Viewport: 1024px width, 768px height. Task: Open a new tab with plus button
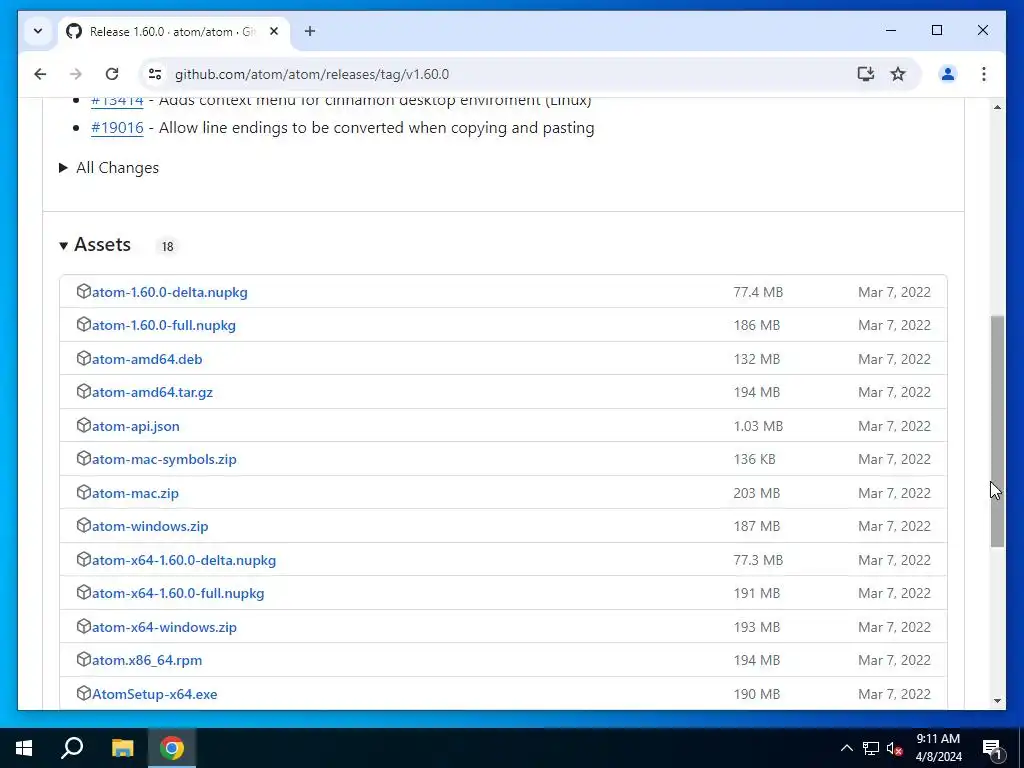pos(310,31)
